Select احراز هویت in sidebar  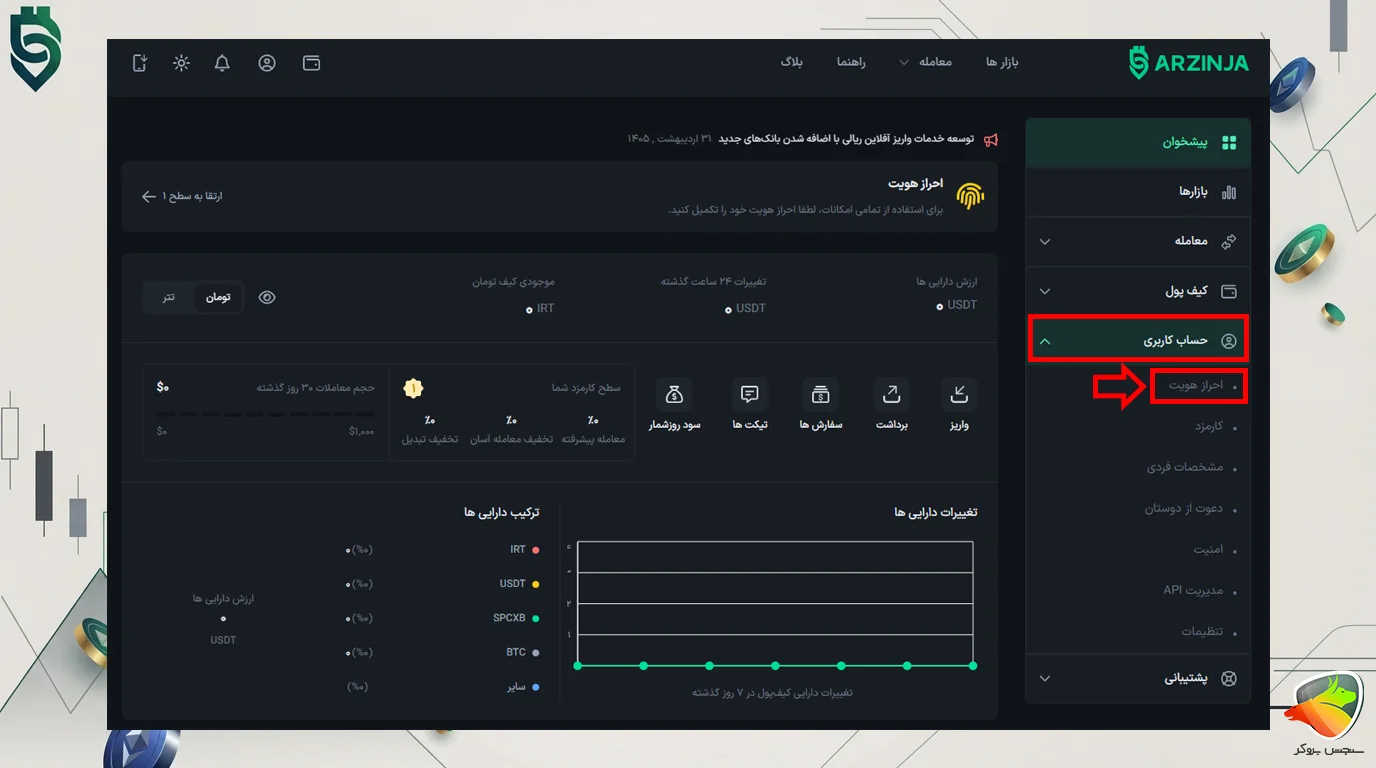pyautogui.click(x=1198, y=385)
